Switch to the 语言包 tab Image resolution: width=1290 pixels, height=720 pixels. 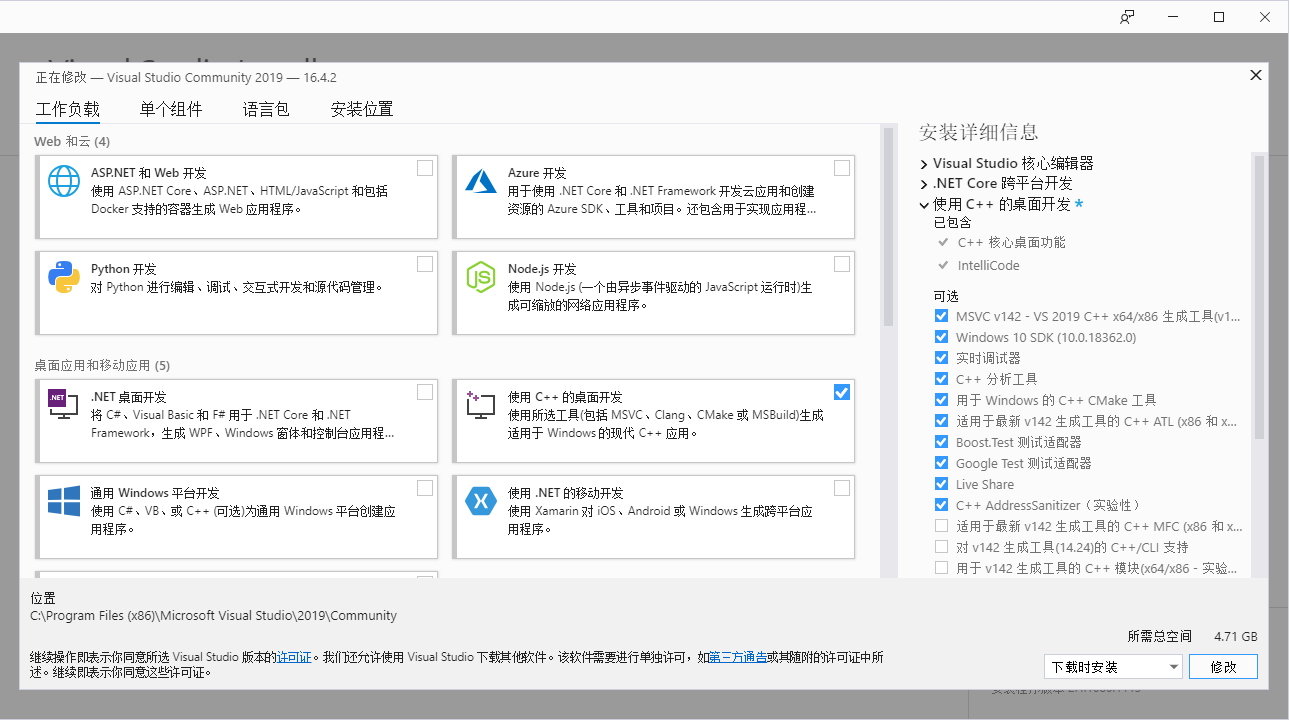[x=266, y=110]
